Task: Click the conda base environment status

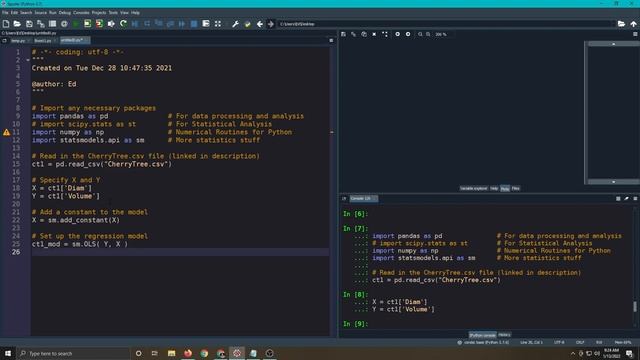Action: [x=483, y=342]
